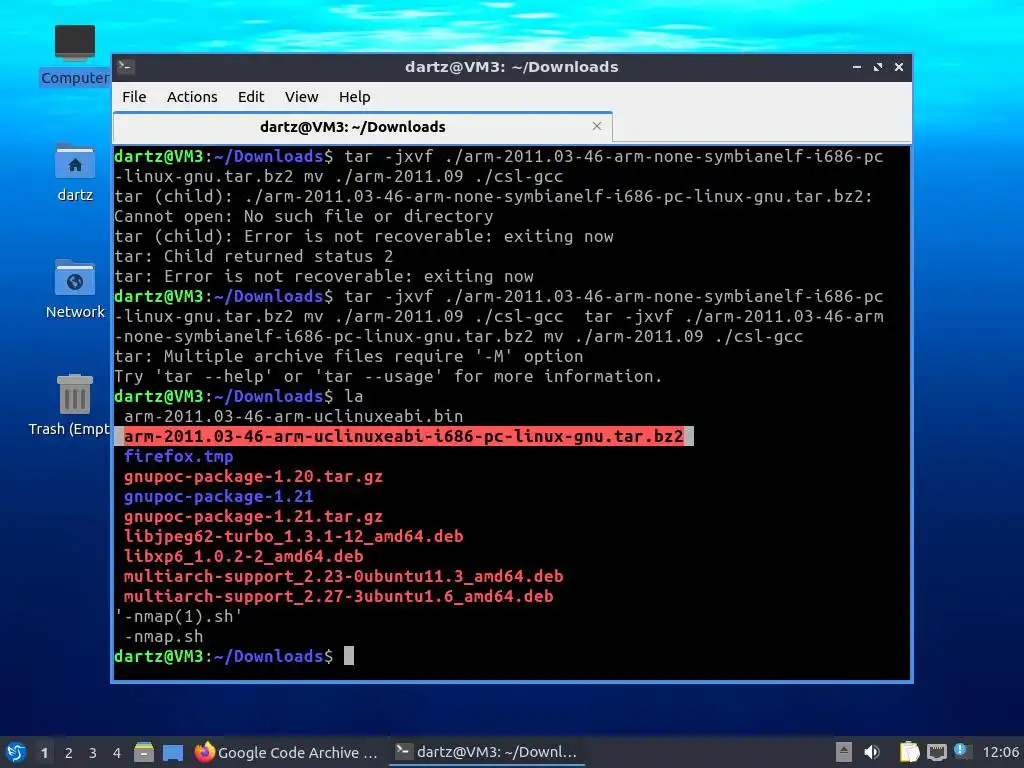Open the View menu

point(301,97)
